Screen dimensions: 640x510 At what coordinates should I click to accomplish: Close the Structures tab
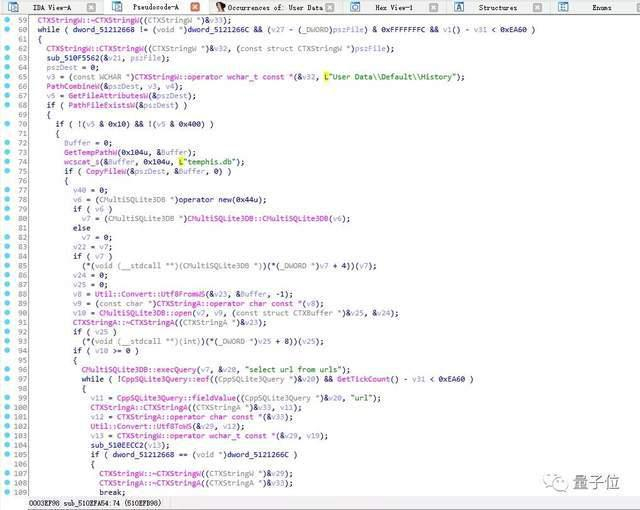[538, 7]
